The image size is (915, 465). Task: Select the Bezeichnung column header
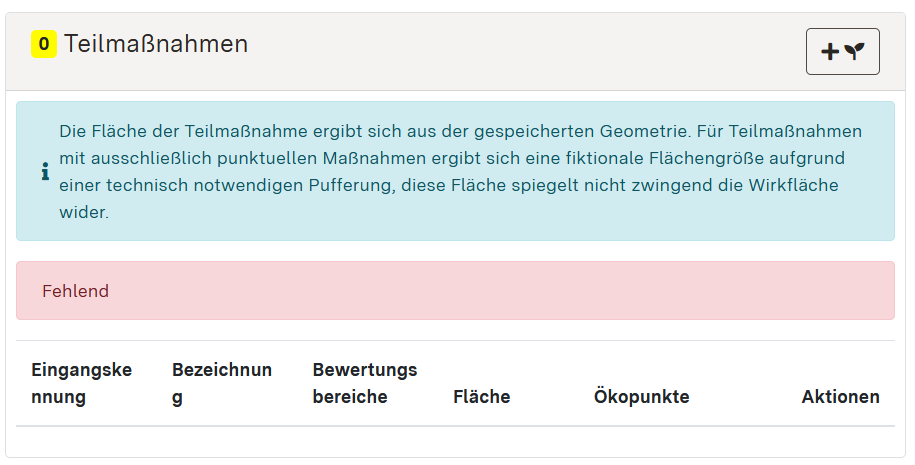221,383
